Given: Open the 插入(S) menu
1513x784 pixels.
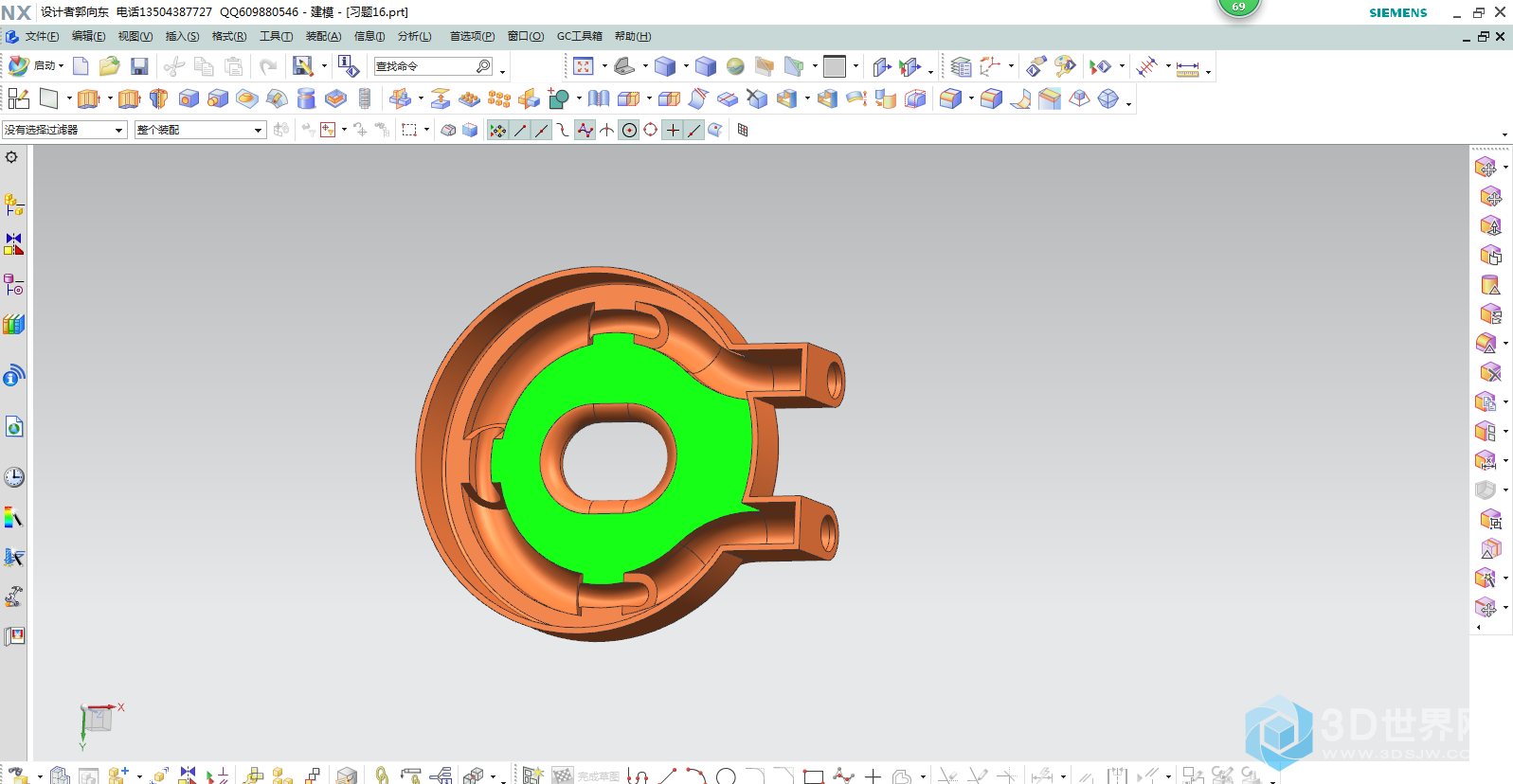Looking at the screenshot, I should [182, 37].
